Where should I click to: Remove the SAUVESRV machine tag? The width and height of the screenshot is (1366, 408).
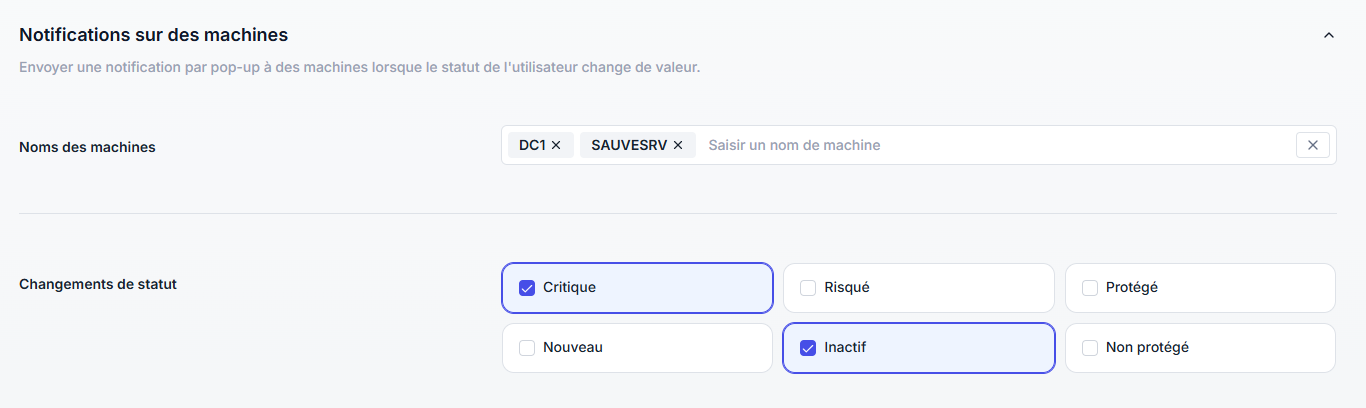point(678,145)
